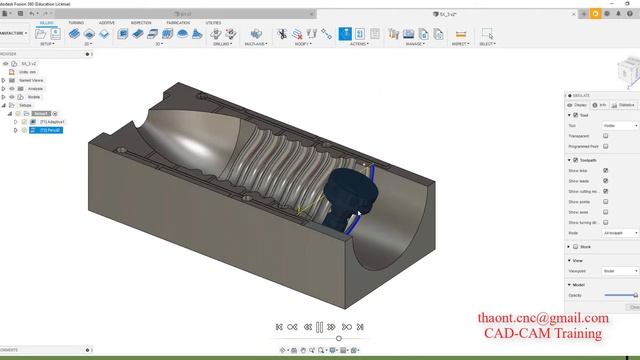Choose the Face milling icon
Image resolution: width=640 pixels, height=360 pixels.
[x=104, y=34]
